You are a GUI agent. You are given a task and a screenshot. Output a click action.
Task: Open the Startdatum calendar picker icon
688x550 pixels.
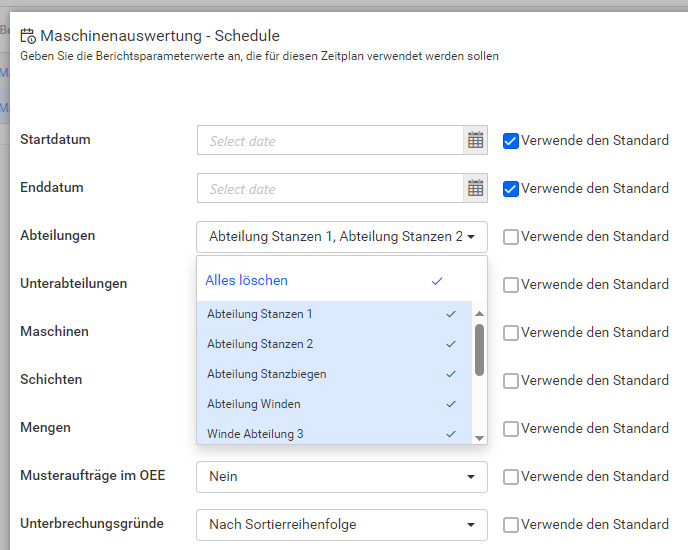(475, 140)
